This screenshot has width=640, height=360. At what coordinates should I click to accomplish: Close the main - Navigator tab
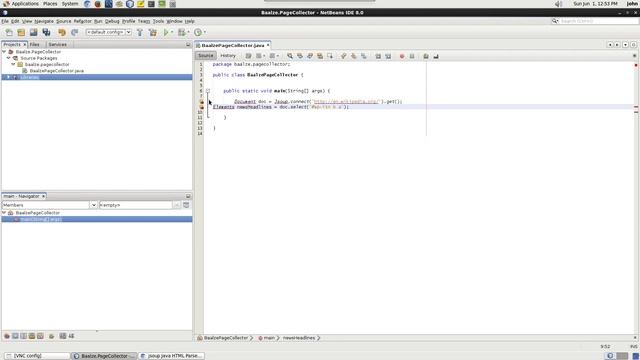(43, 196)
